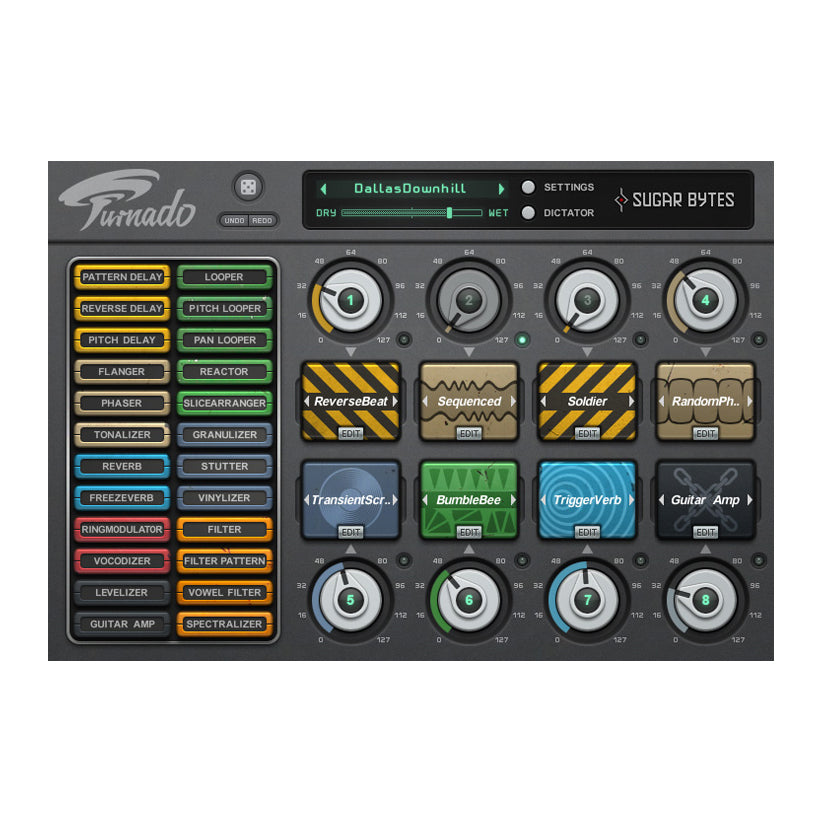Select the Sequenced effect tile
822x822 pixels.
pos(468,401)
